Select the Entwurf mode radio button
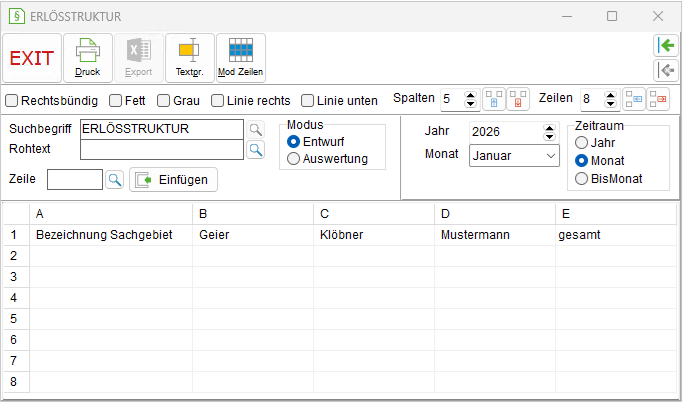This screenshot has width=683, height=402. point(294,142)
